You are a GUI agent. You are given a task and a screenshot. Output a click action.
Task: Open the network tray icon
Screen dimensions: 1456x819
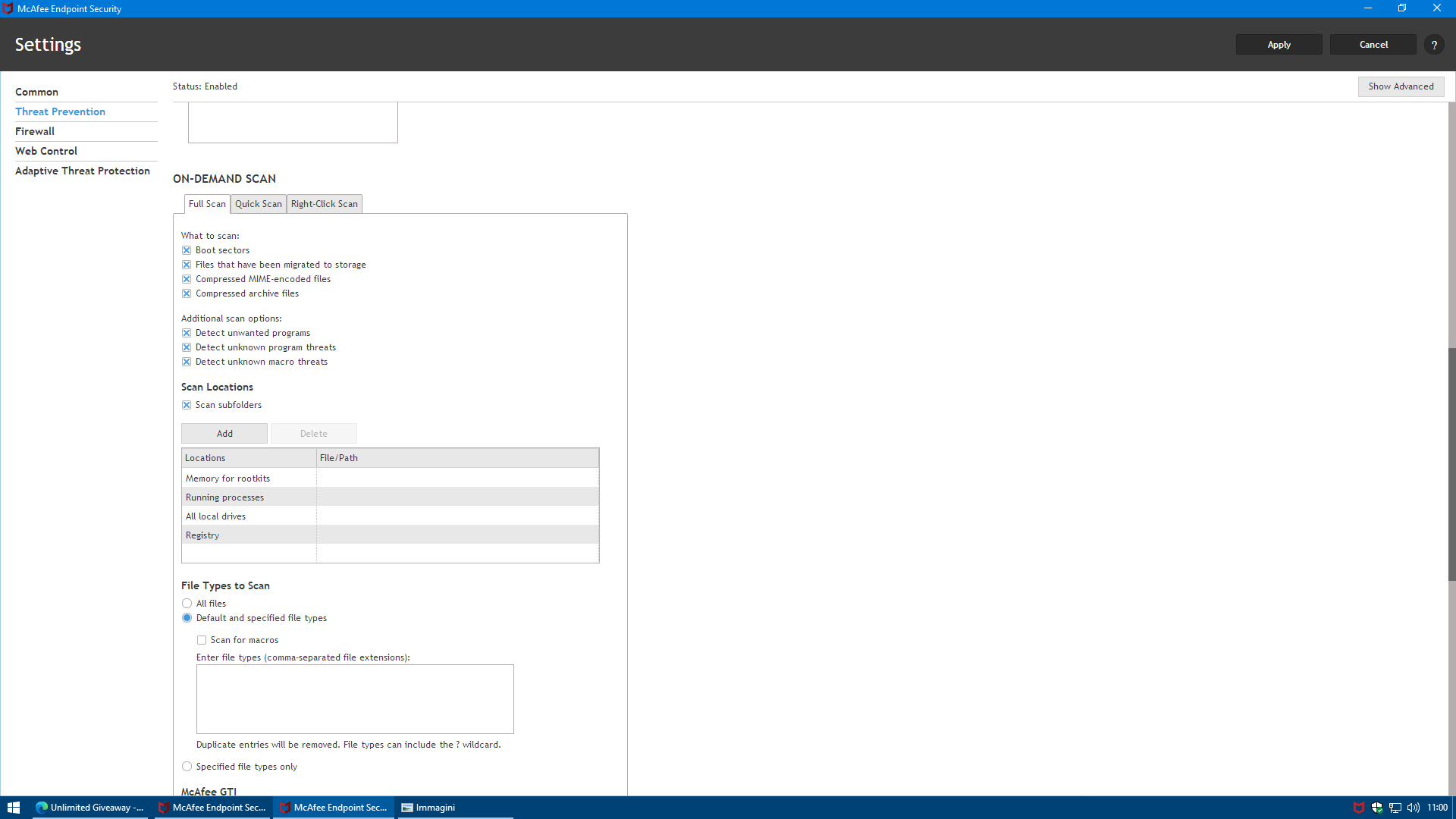1395,808
